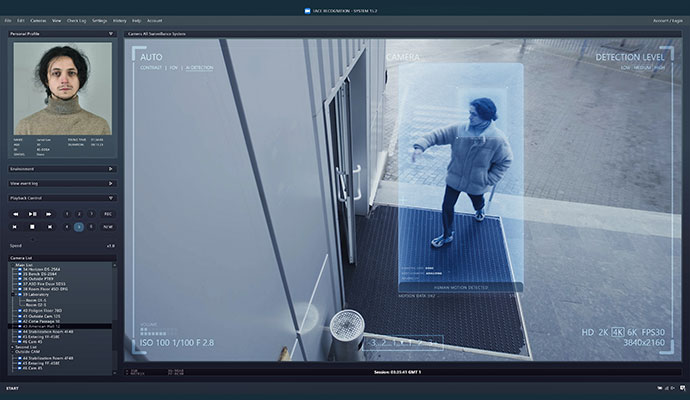Choose 2K resolution option
This screenshot has height=400, width=690.
(x=603, y=332)
